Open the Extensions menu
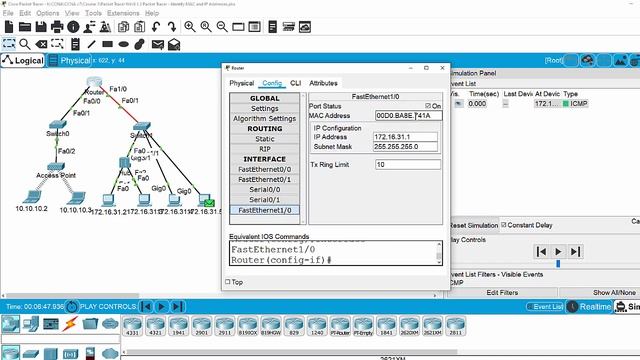The width and height of the screenshot is (640, 360). (x=123, y=13)
